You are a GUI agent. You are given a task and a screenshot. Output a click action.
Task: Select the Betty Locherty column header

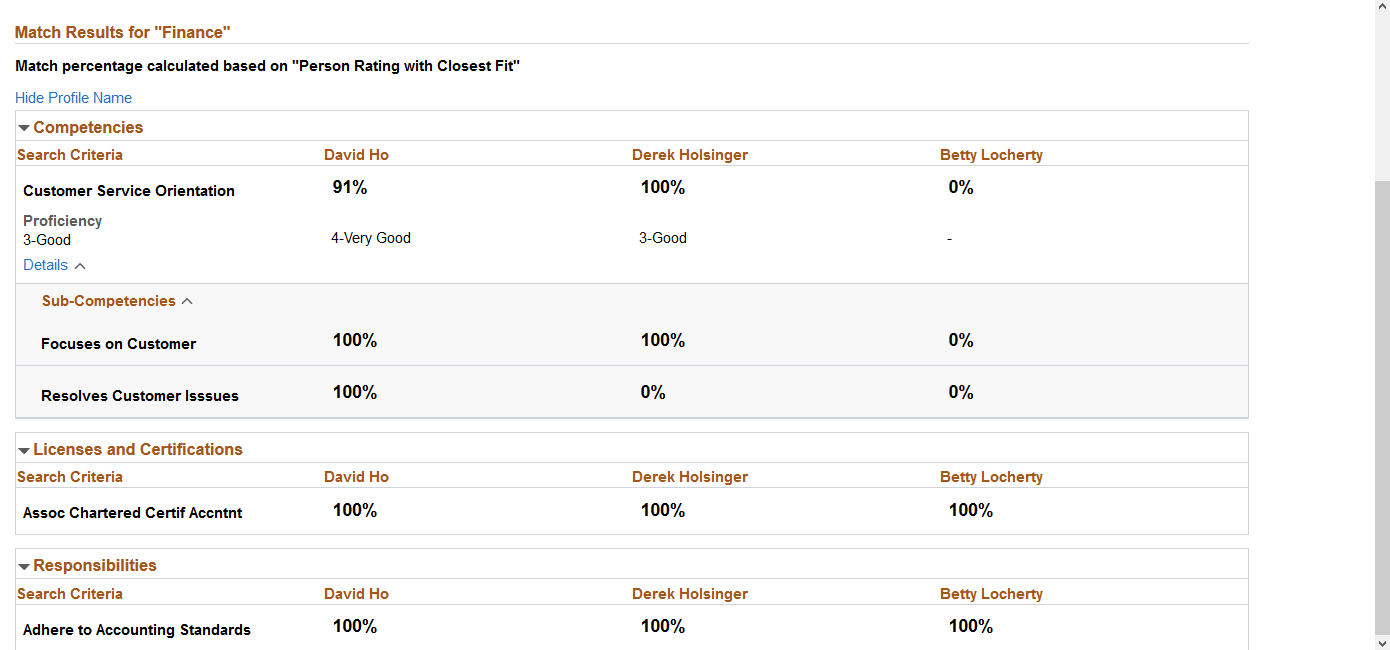tap(991, 154)
